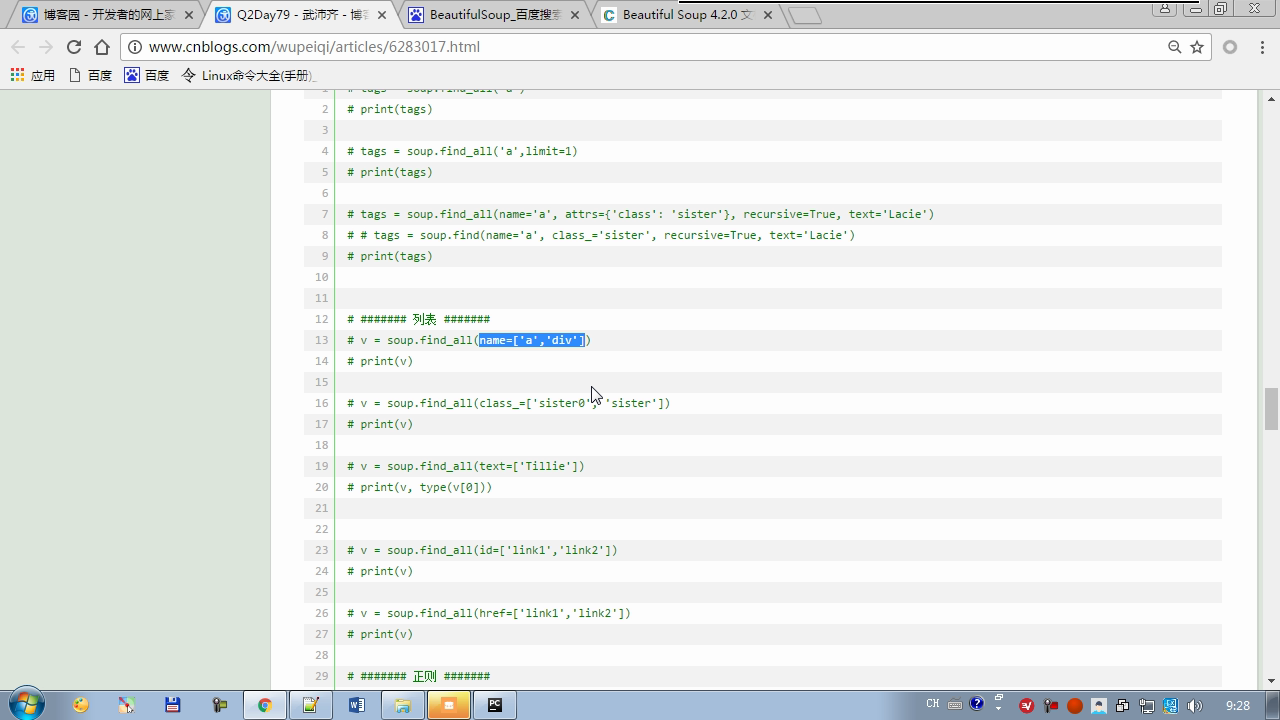Switch to Chrome in the taskbar
Screen dimensions: 1280x720
[x=264, y=705]
